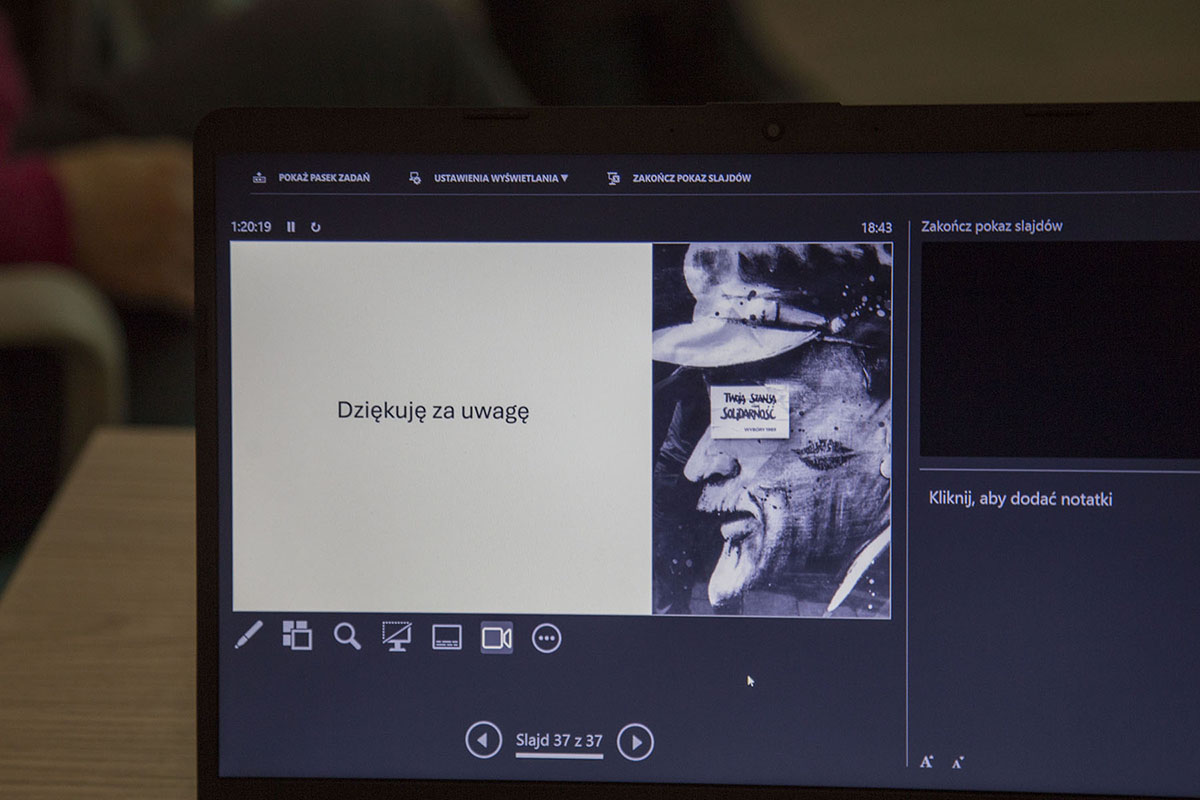Screen dimensions: 1200x800
Task: Open the see all slides grid
Action: (297, 636)
